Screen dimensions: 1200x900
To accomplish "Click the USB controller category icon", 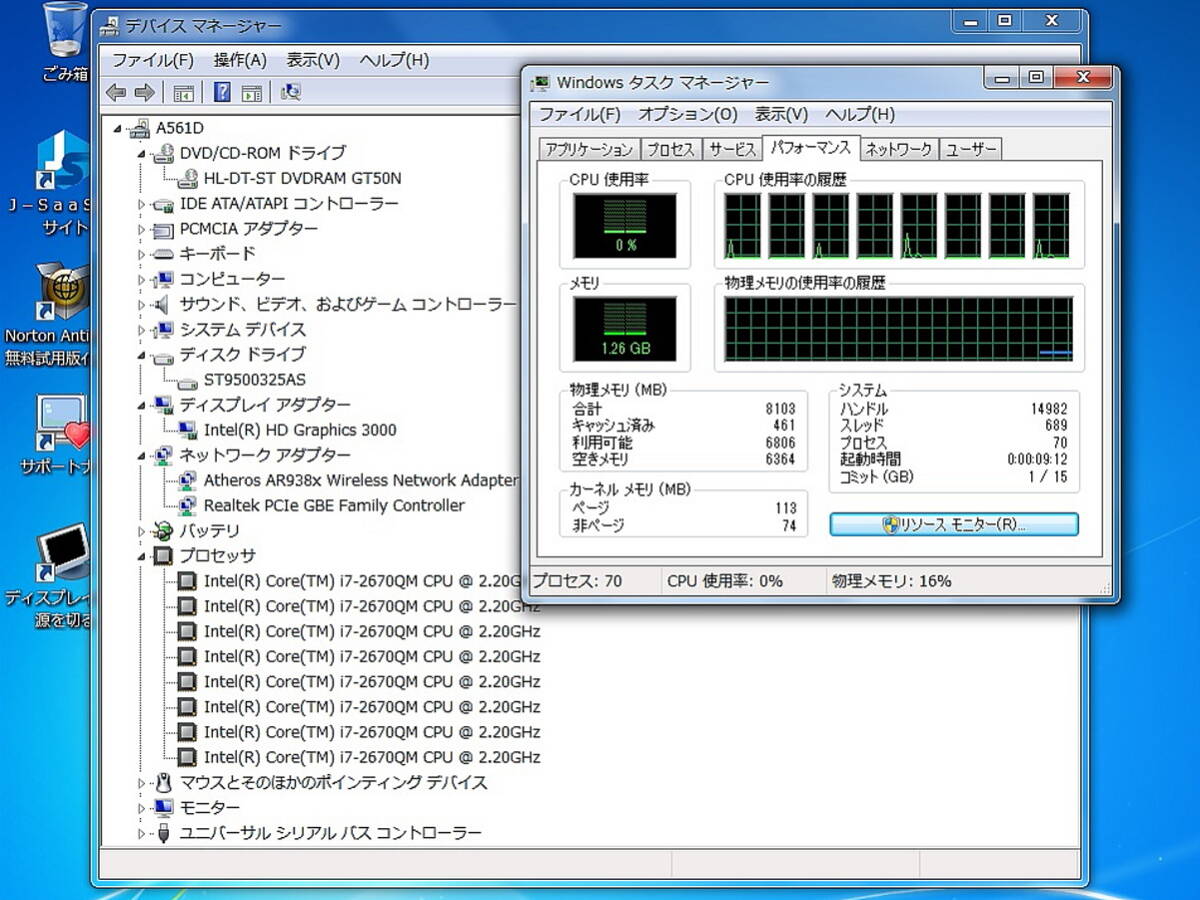I will 163,833.
